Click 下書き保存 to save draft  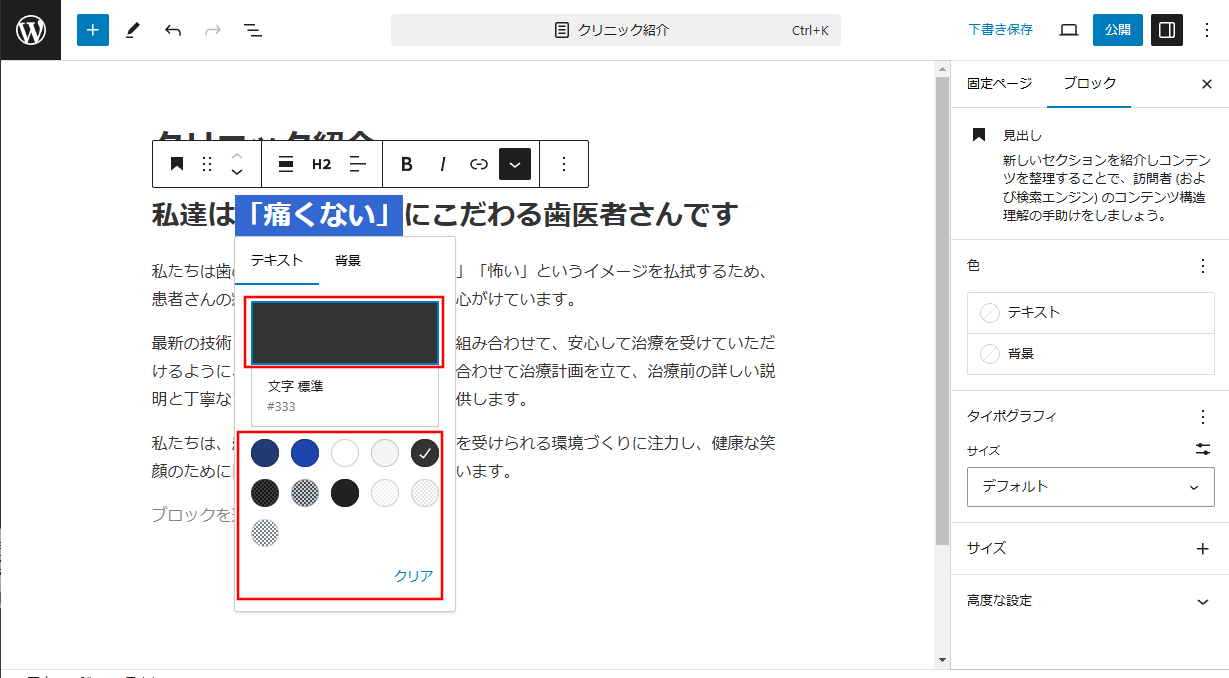tap(1000, 30)
